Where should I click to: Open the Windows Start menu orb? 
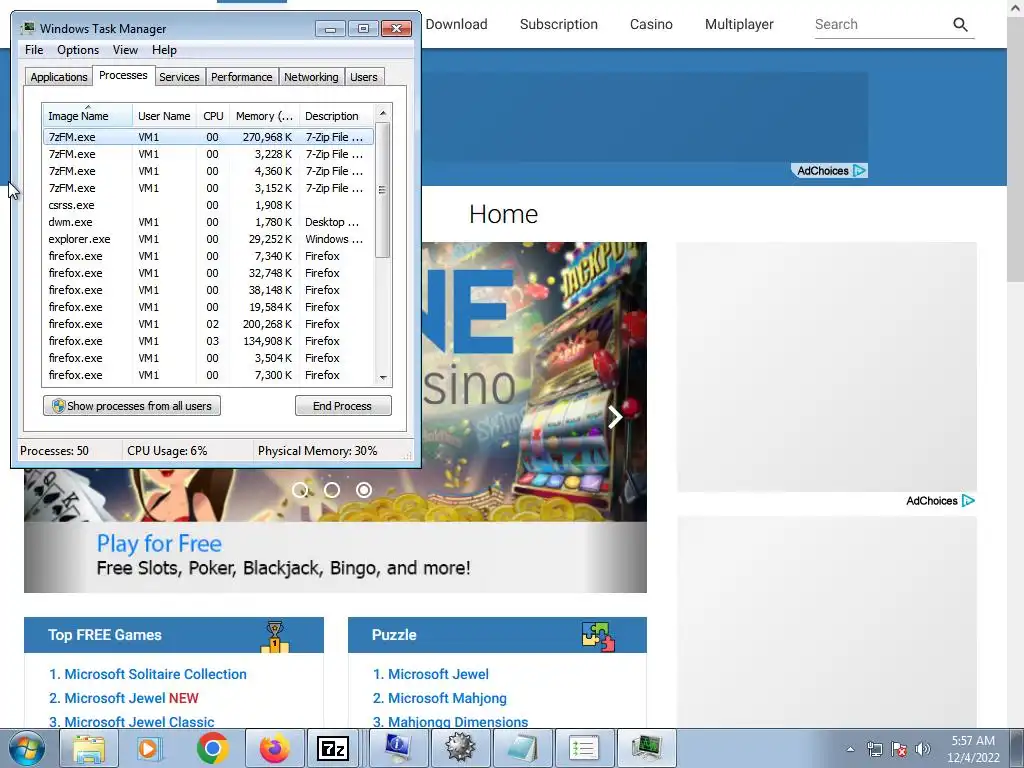tap(26, 748)
